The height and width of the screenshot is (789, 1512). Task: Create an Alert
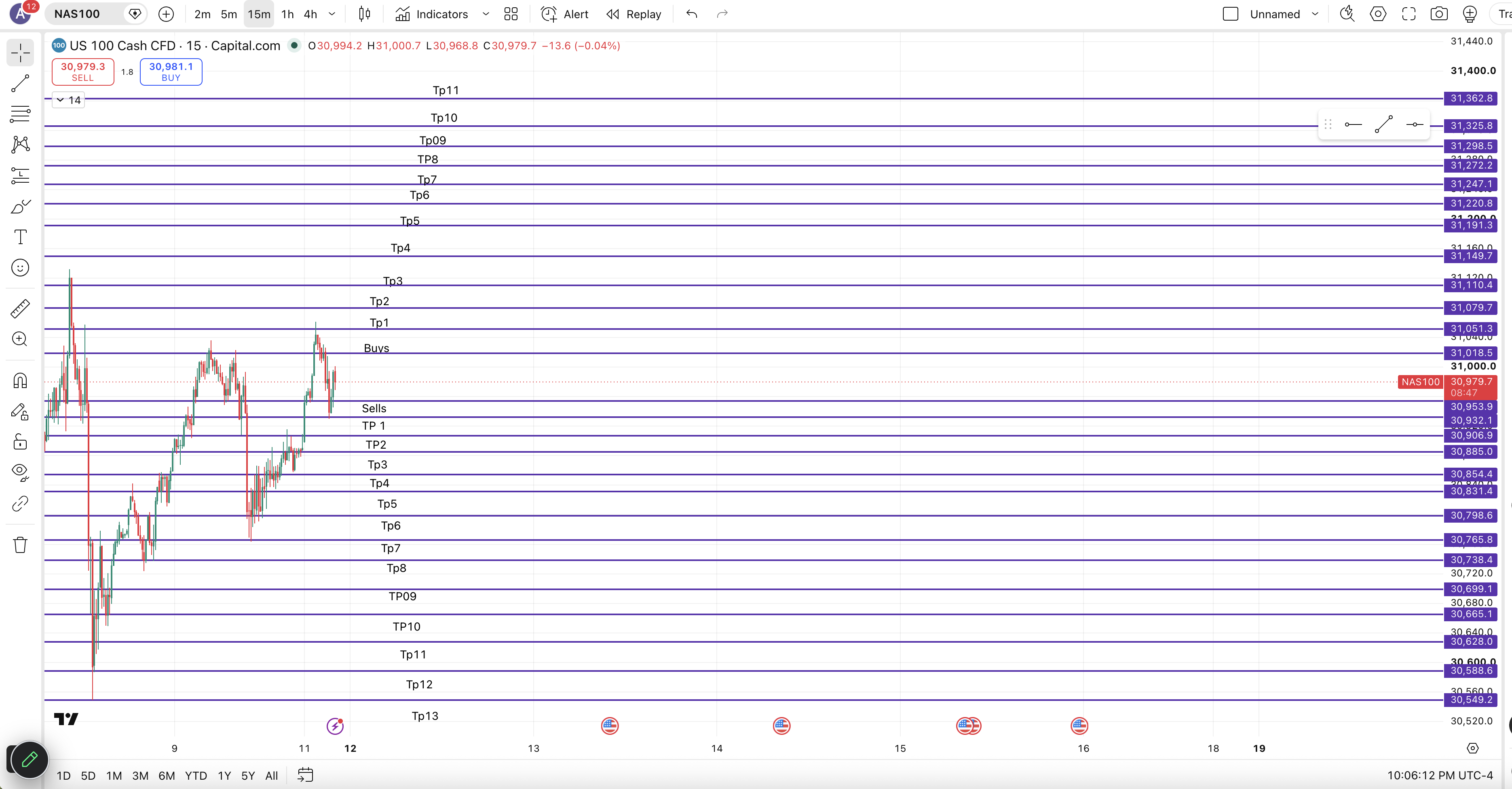[564, 14]
